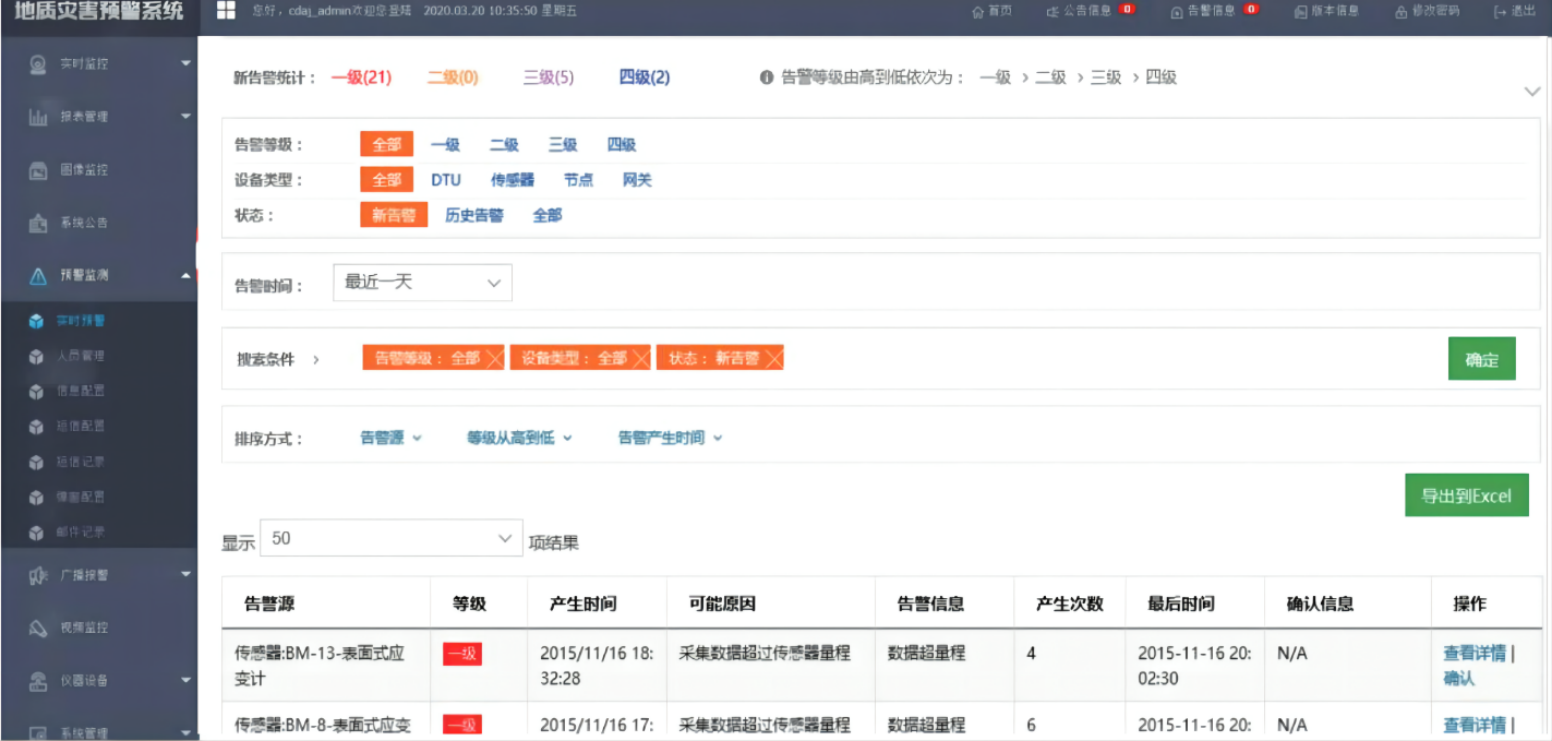Click the green 确定 button
The height and width of the screenshot is (741, 1552).
click(1481, 359)
